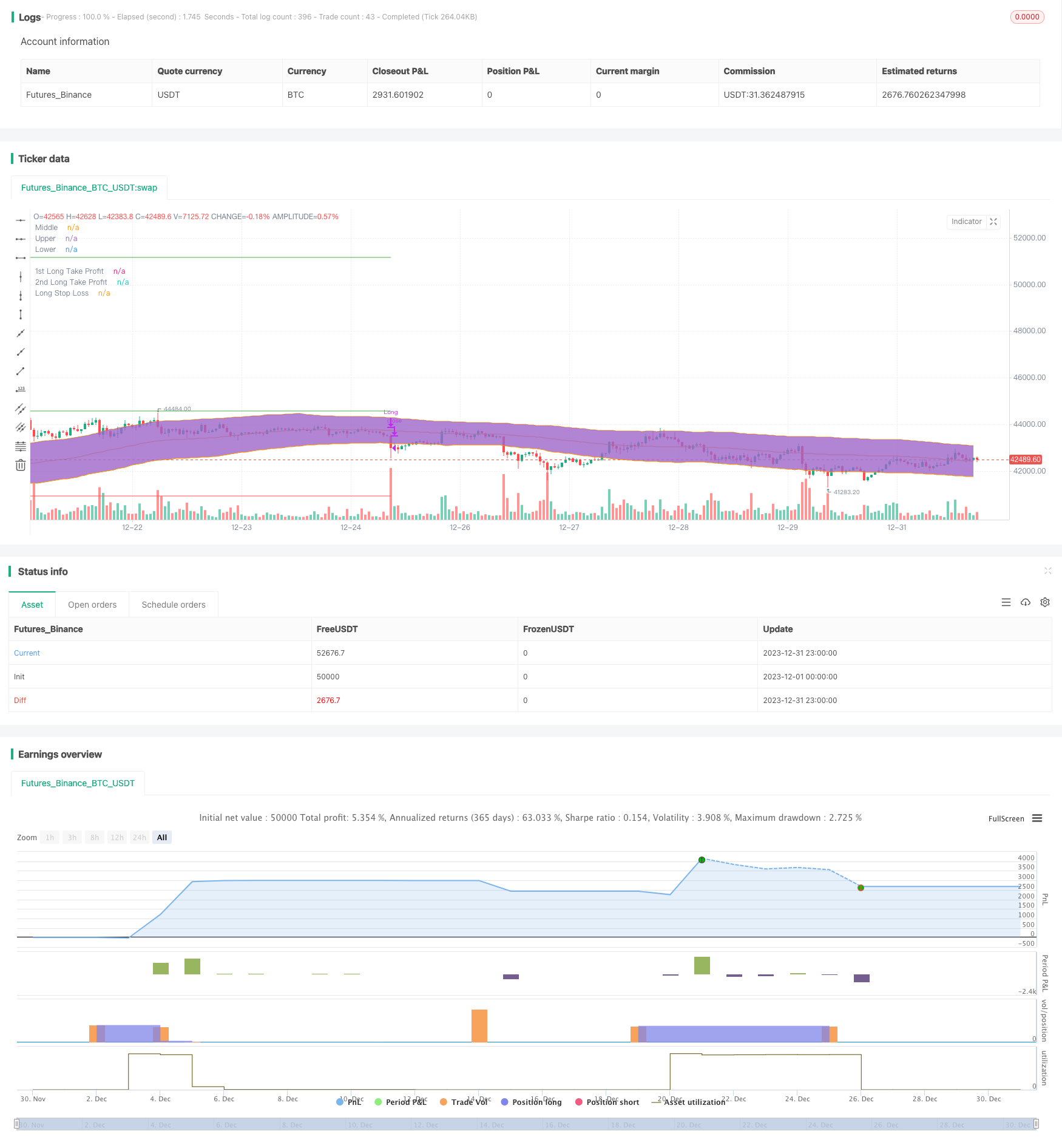Viewport: 1062px width, 1148px height.
Task: Click the cloud download icon in Status info
Action: [1026, 602]
